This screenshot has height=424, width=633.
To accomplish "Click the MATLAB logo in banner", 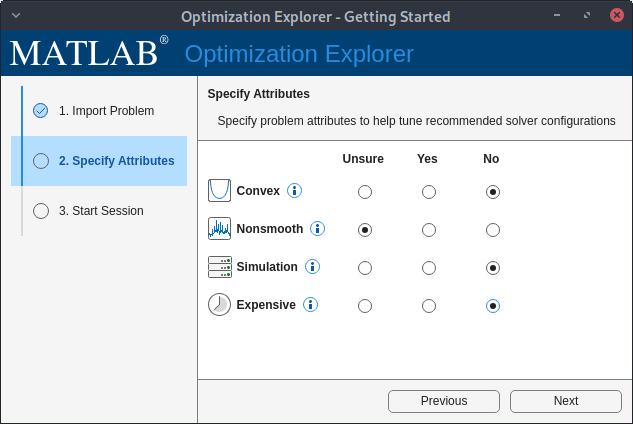I will click(x=89, y=52).
